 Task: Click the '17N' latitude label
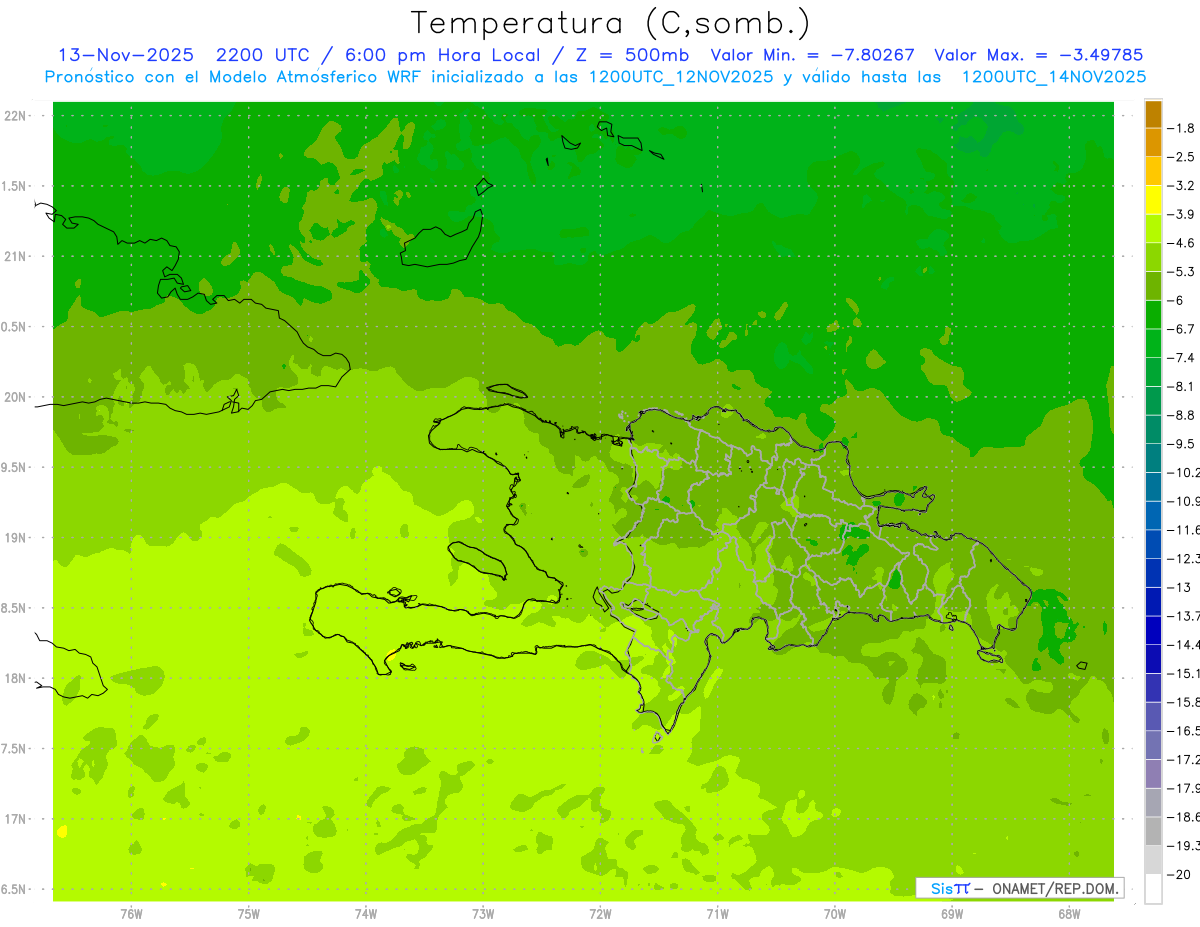pos(16,819)
